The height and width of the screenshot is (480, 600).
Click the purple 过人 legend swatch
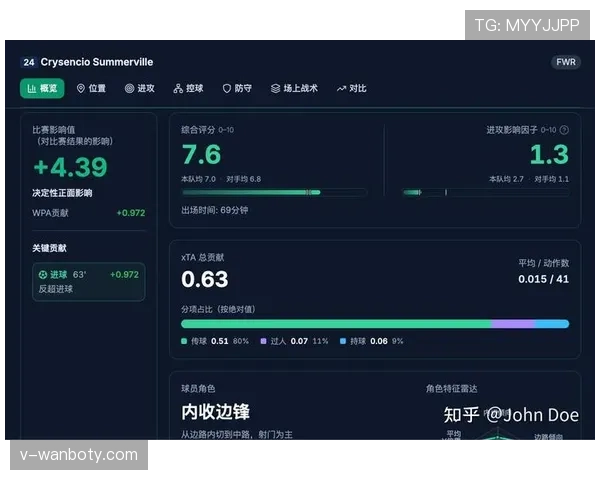263,341
